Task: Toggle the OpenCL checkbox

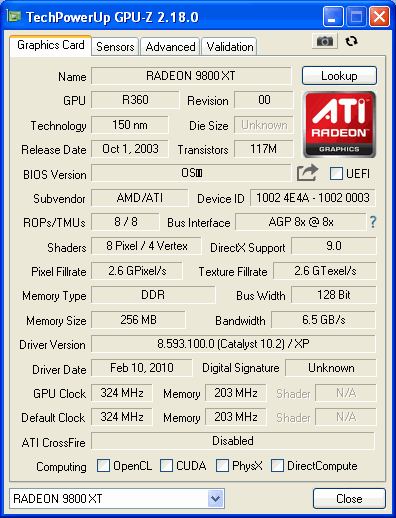Action: click(x=103, y=466)
